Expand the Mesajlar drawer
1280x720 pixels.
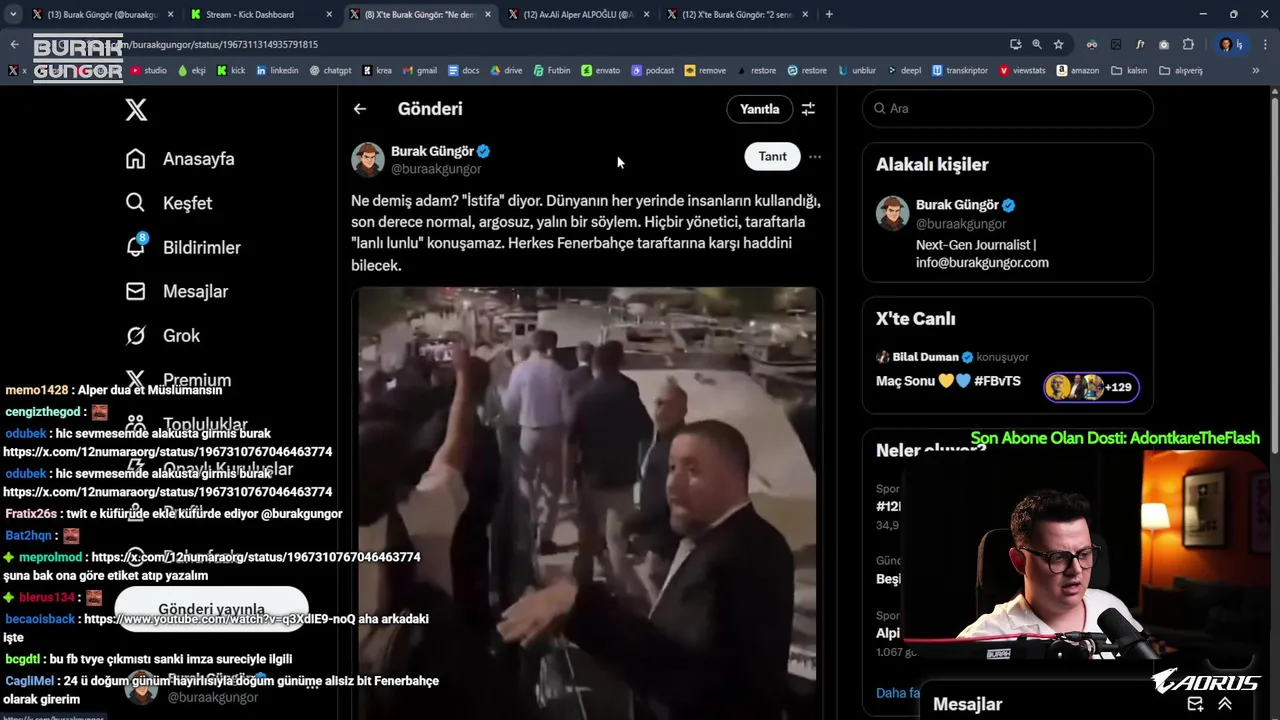[1225, 704]
